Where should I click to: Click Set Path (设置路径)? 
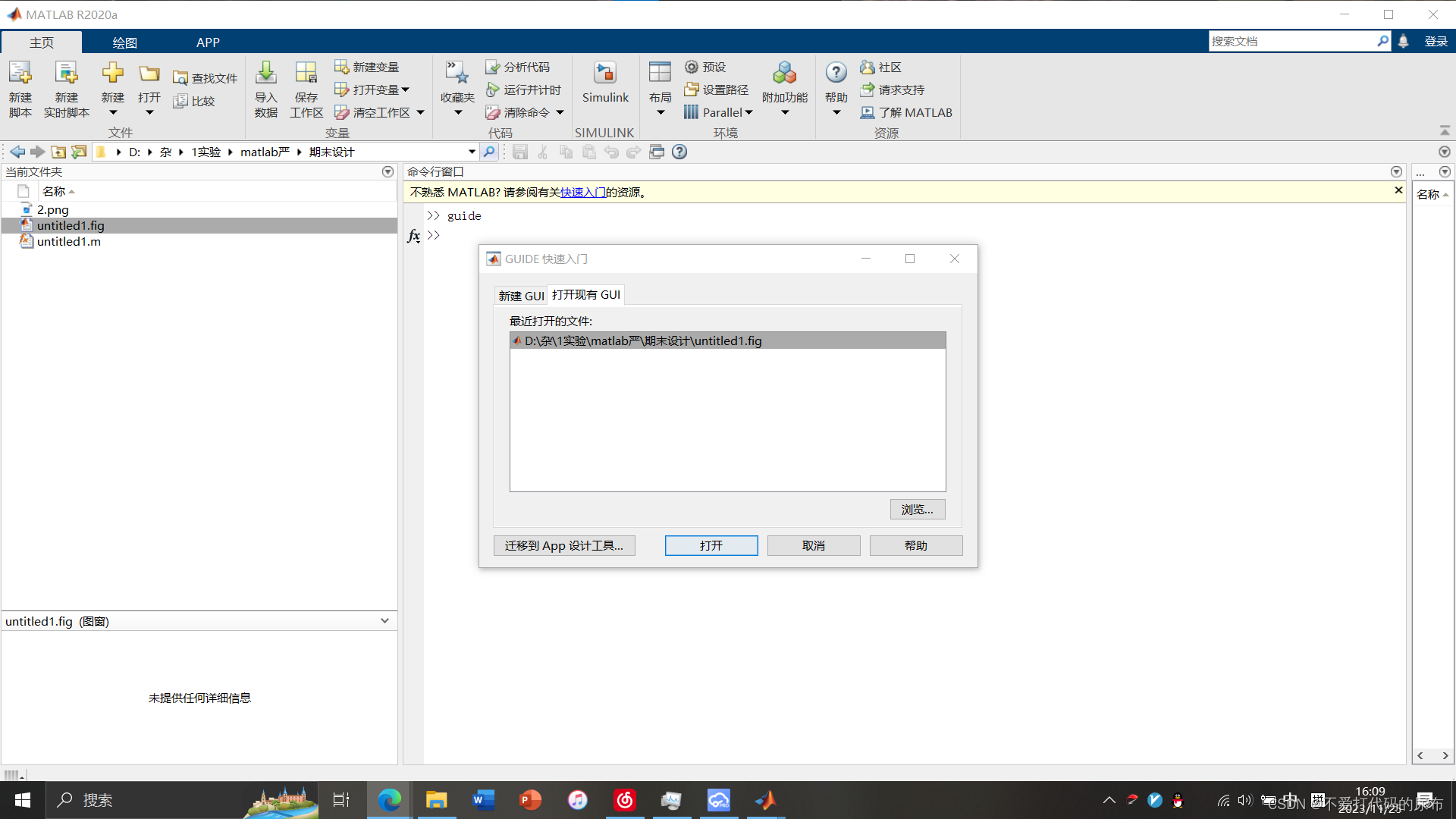716,89
